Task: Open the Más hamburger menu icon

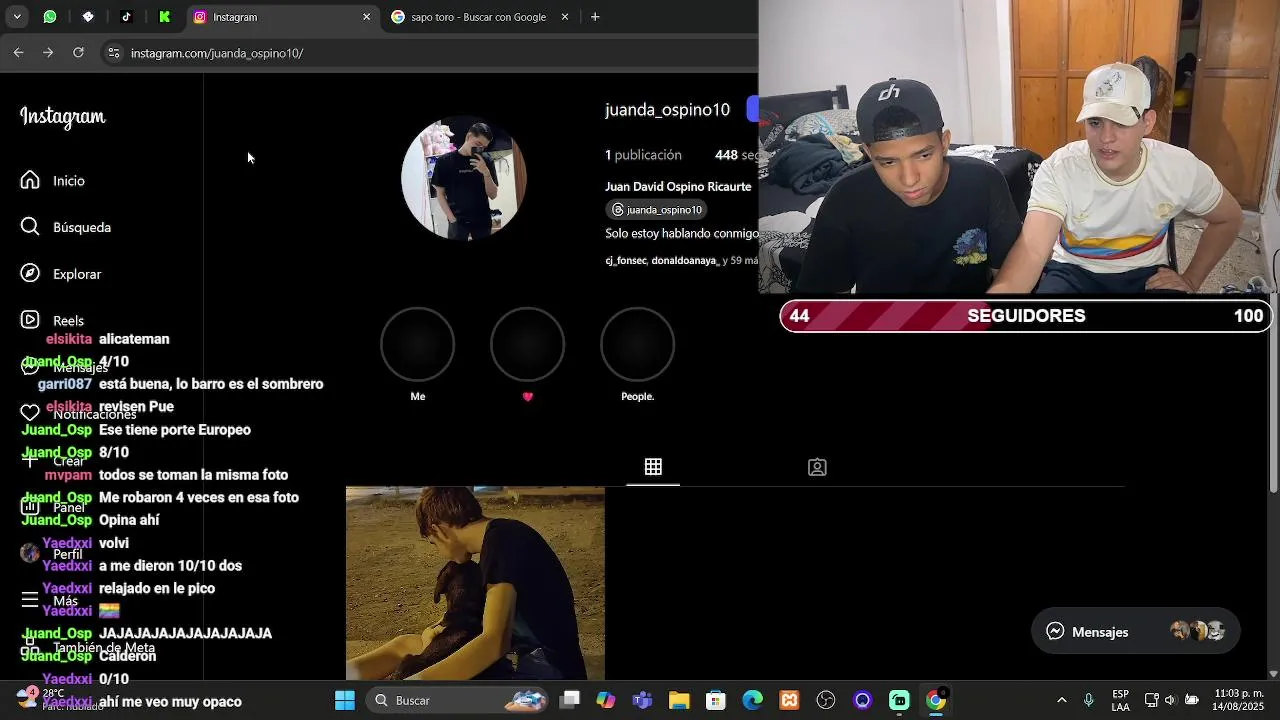Action: point(30,599)
